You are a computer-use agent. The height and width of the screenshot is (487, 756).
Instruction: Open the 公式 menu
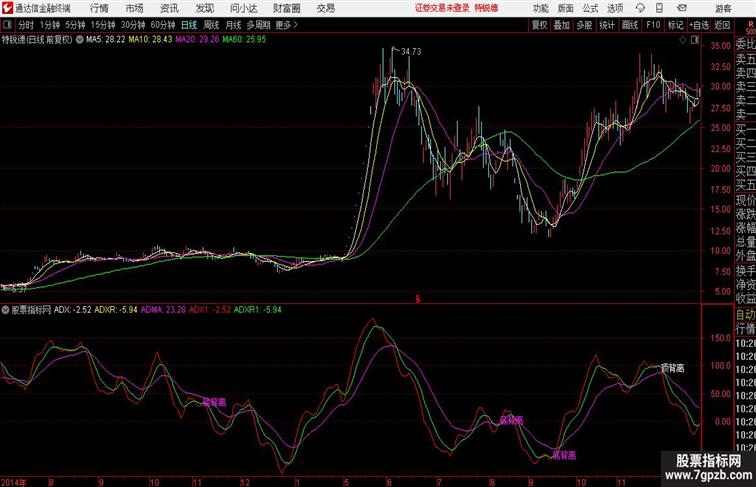click(x=590, y=8)
